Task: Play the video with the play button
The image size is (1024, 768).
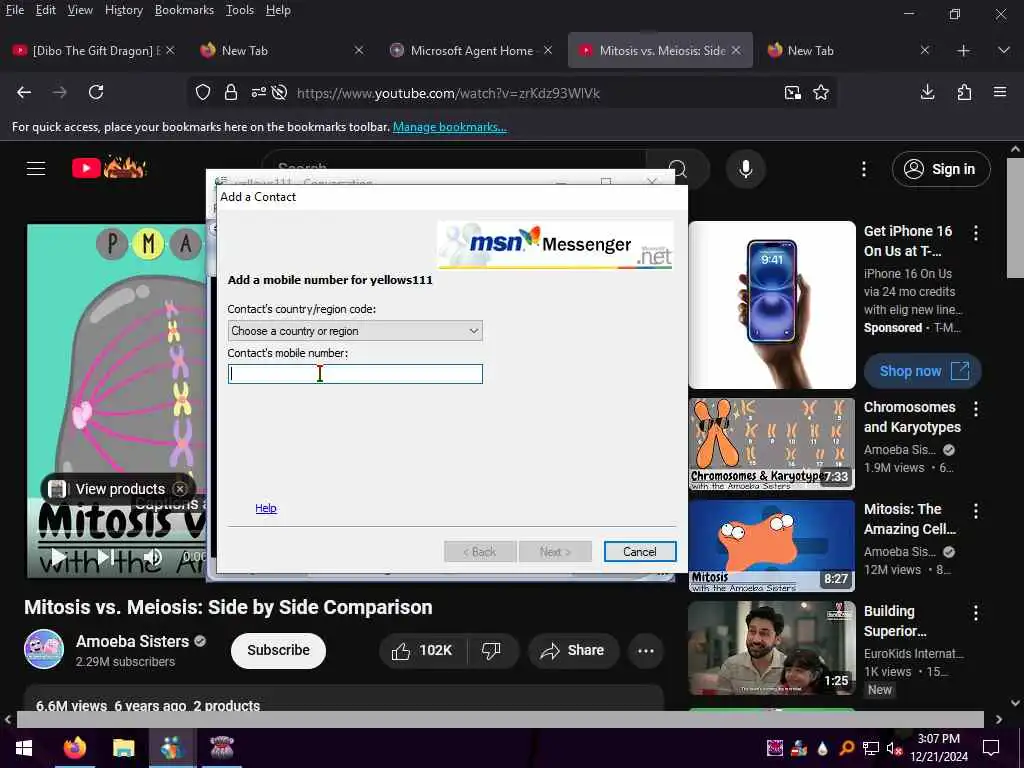Action: pyautogui.click(x=59, y=558)
